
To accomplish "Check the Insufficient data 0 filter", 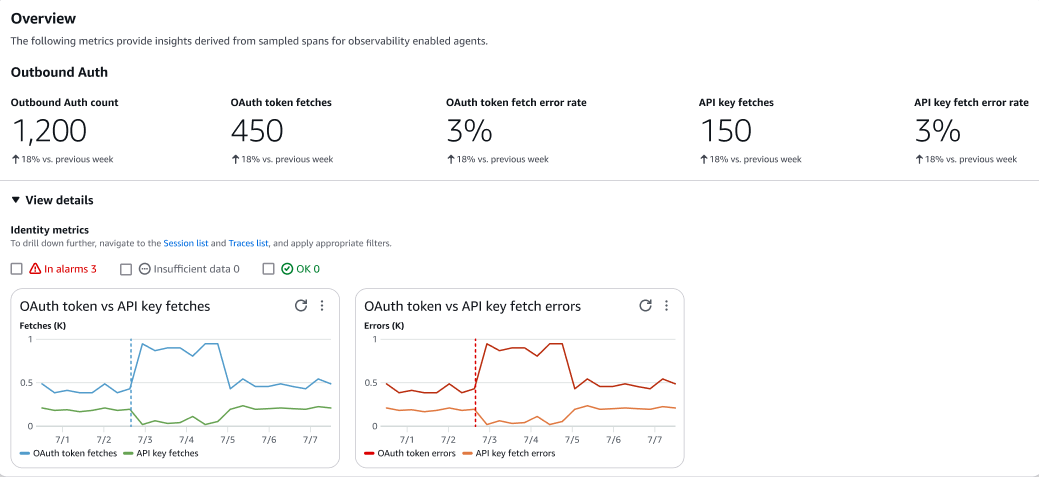I will 126,269.
